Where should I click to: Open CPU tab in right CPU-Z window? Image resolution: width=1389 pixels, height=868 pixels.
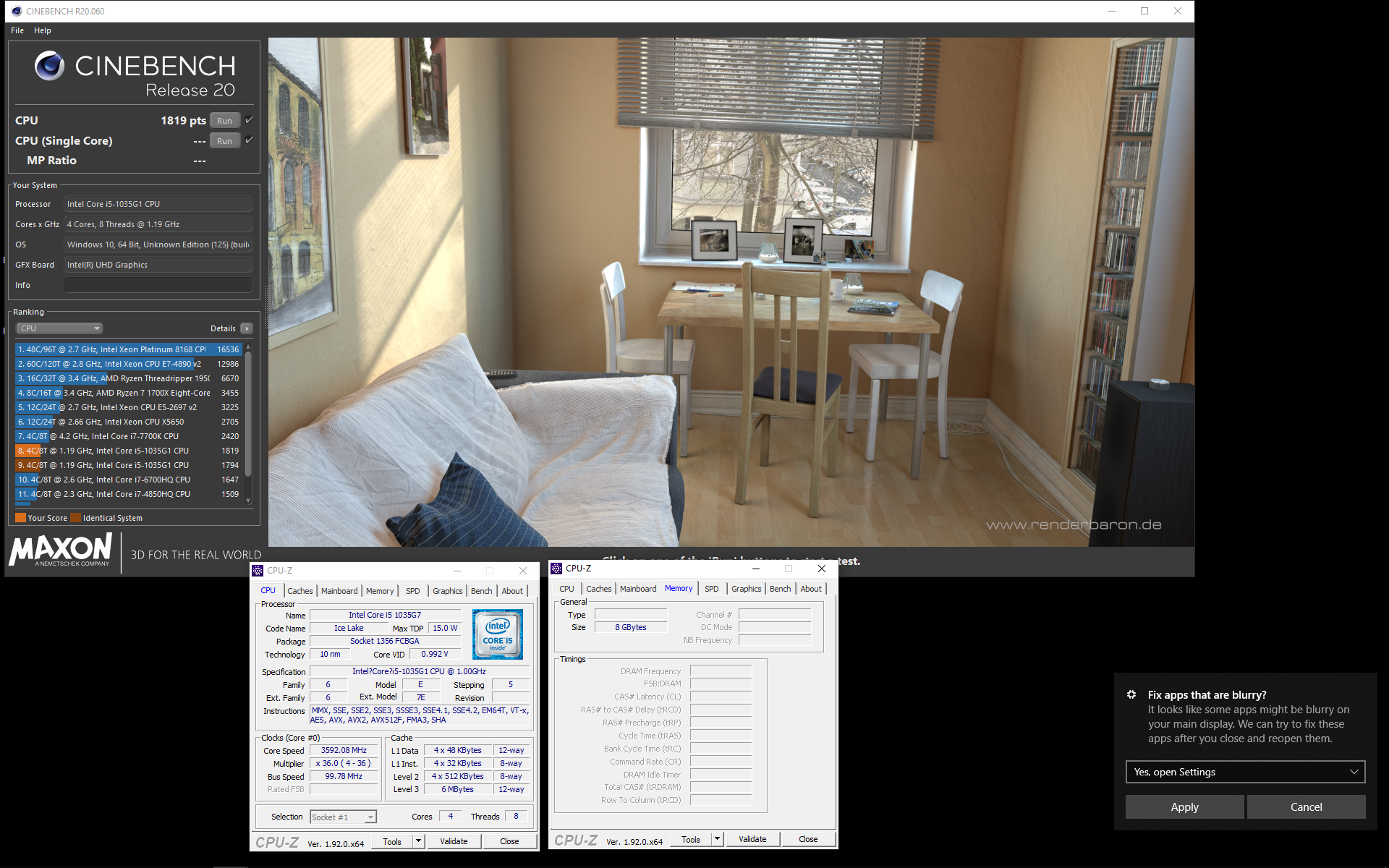566,589
